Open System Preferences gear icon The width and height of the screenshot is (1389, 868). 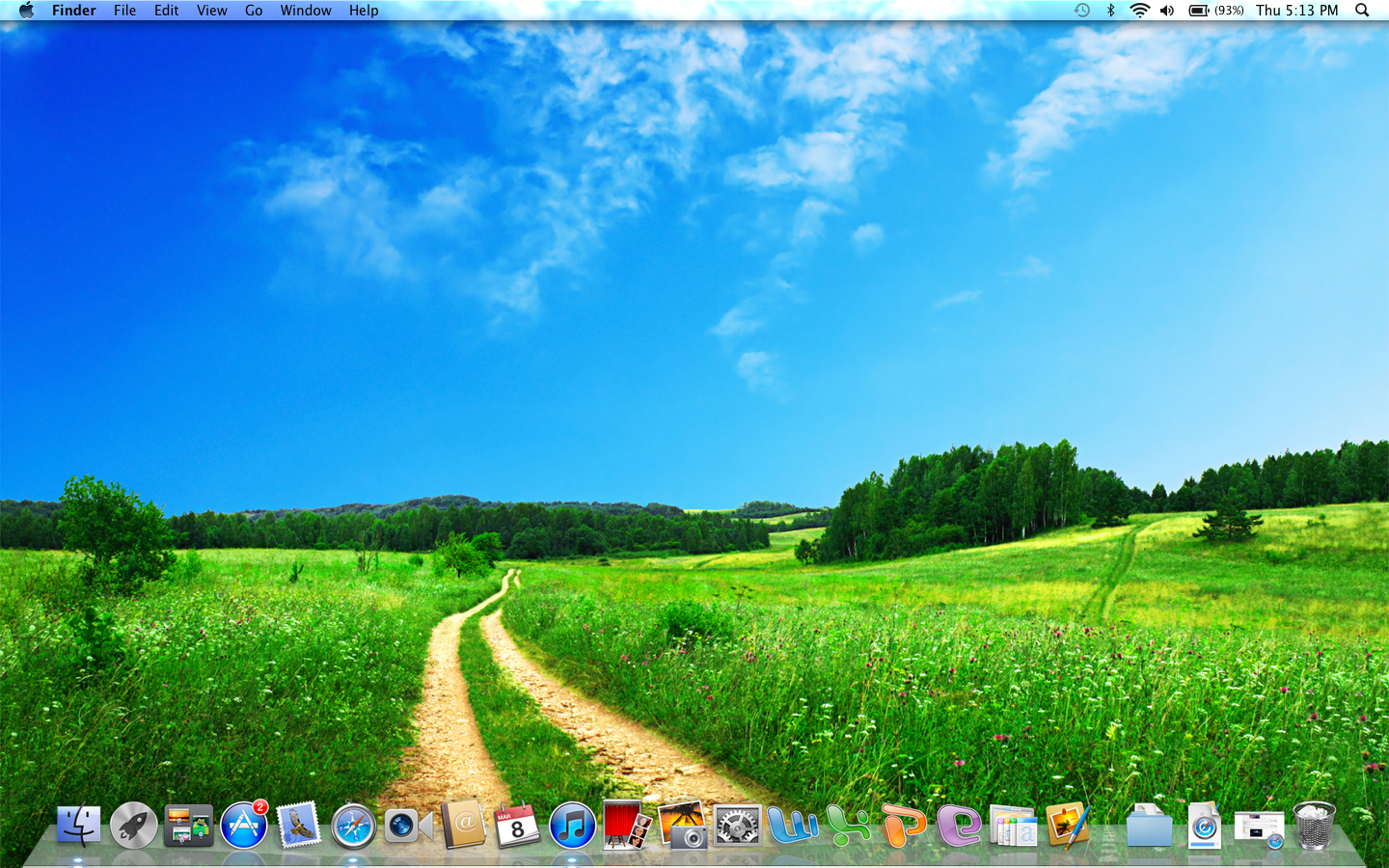tap(737, 826)
